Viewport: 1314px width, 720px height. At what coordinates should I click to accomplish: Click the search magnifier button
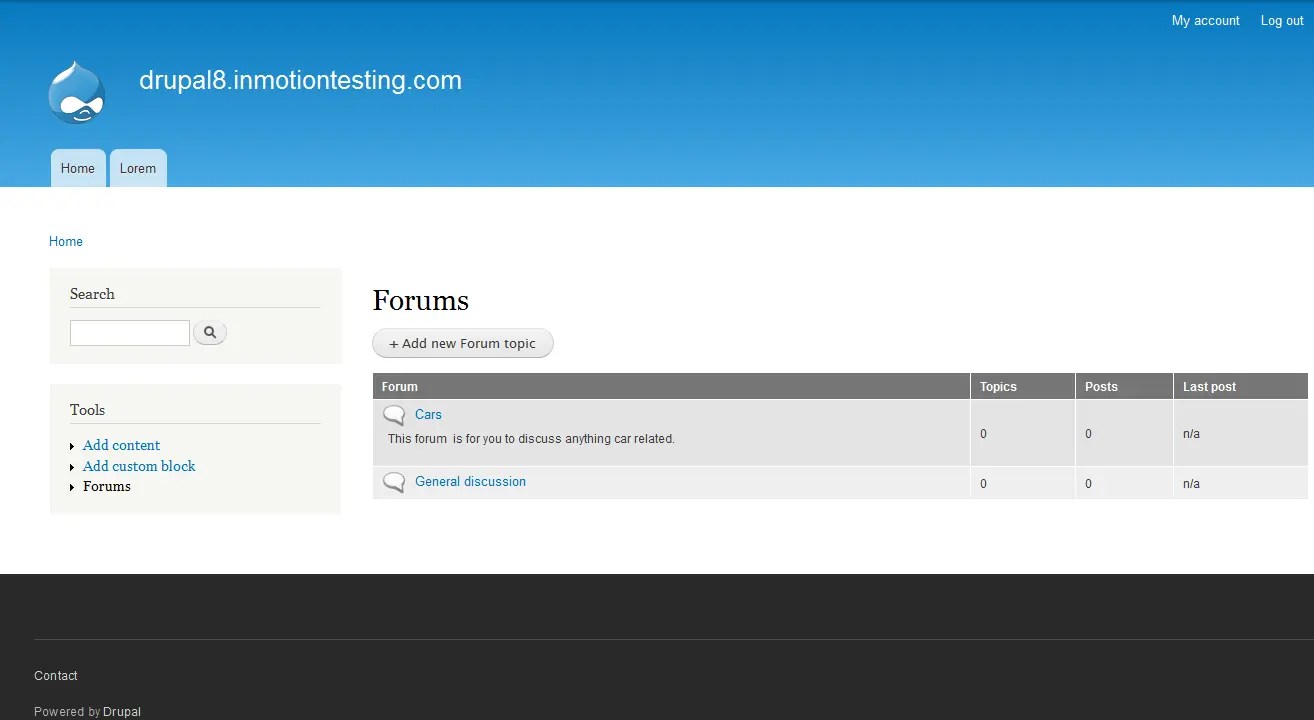[210, 332]
